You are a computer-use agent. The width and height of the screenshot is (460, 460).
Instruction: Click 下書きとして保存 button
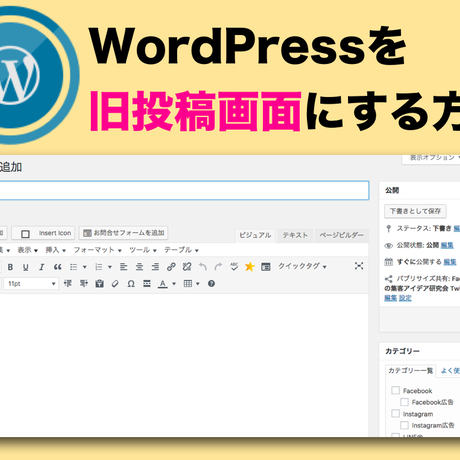point(415,211)
